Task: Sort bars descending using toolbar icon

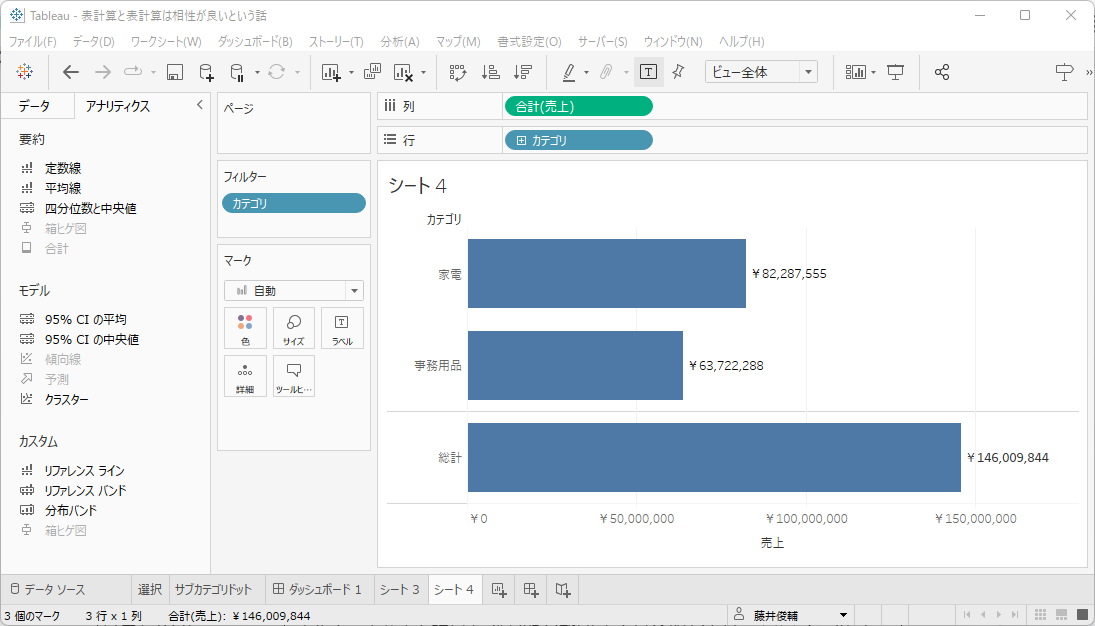Action: (x=522, y=72)
